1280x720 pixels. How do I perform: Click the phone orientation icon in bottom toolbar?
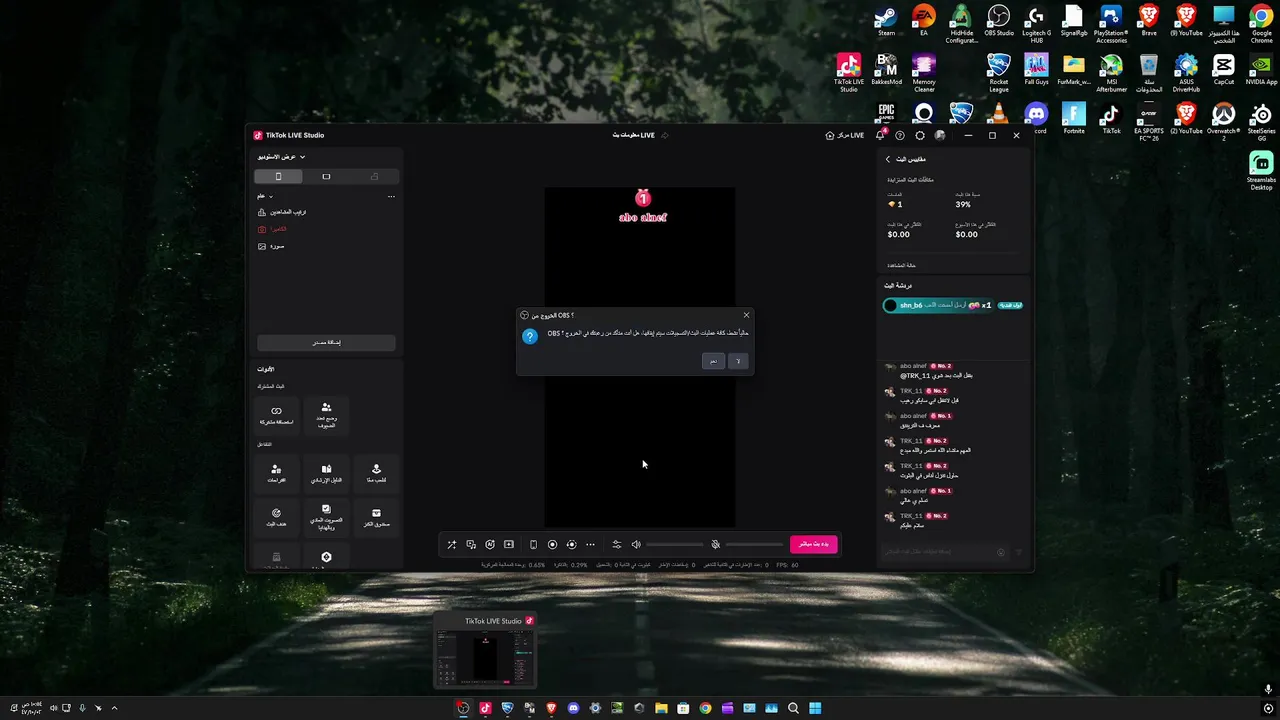533,545
